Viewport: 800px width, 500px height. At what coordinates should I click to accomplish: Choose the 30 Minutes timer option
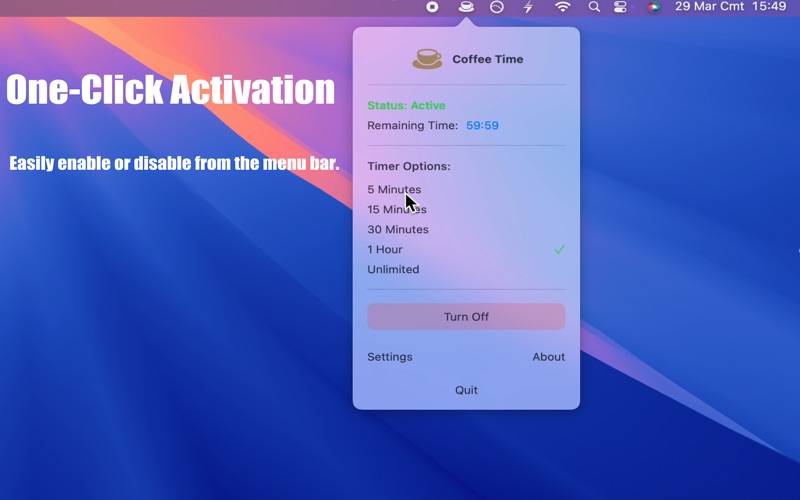coord(398,230)
